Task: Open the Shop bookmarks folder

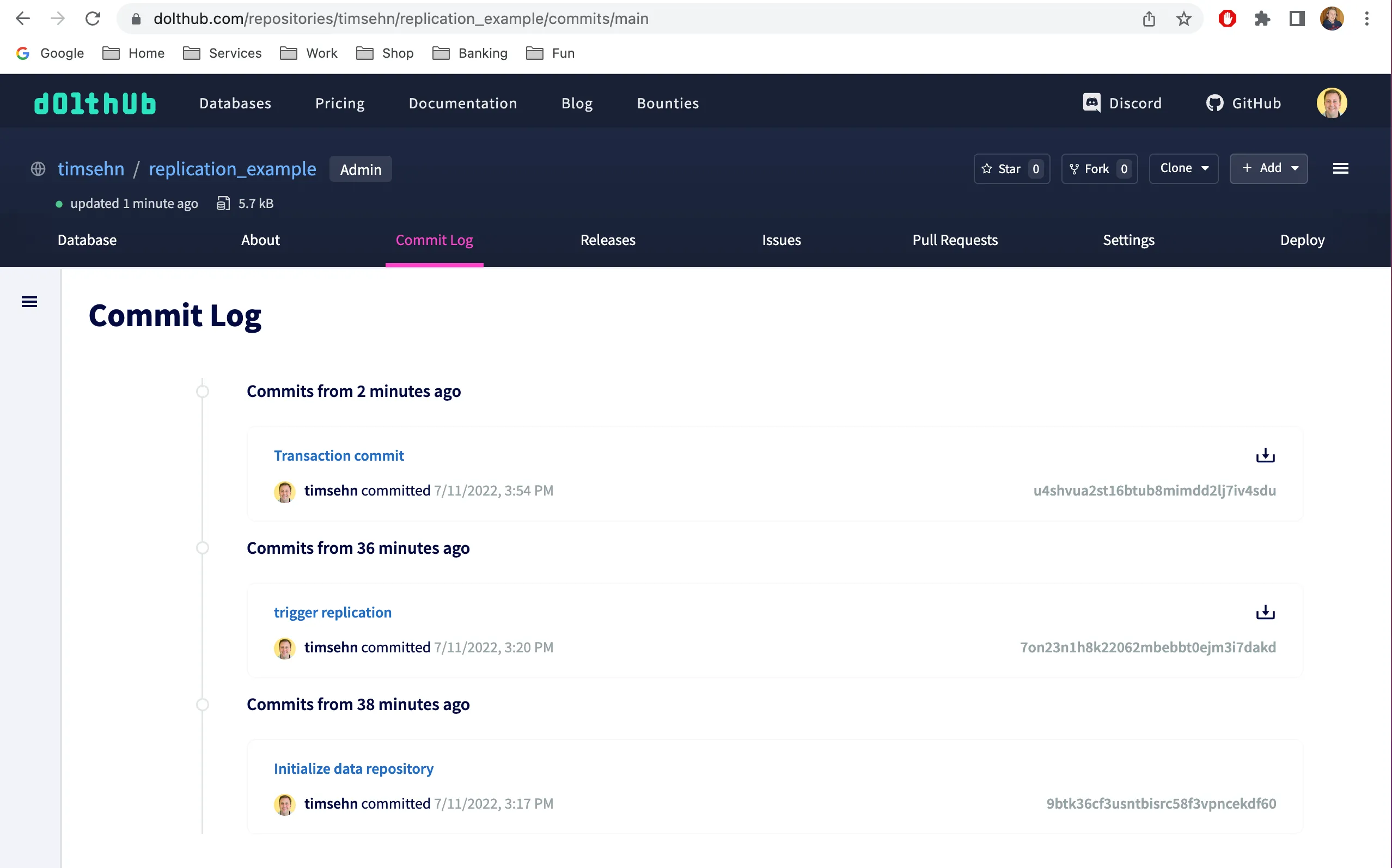Action: point(384,53)
